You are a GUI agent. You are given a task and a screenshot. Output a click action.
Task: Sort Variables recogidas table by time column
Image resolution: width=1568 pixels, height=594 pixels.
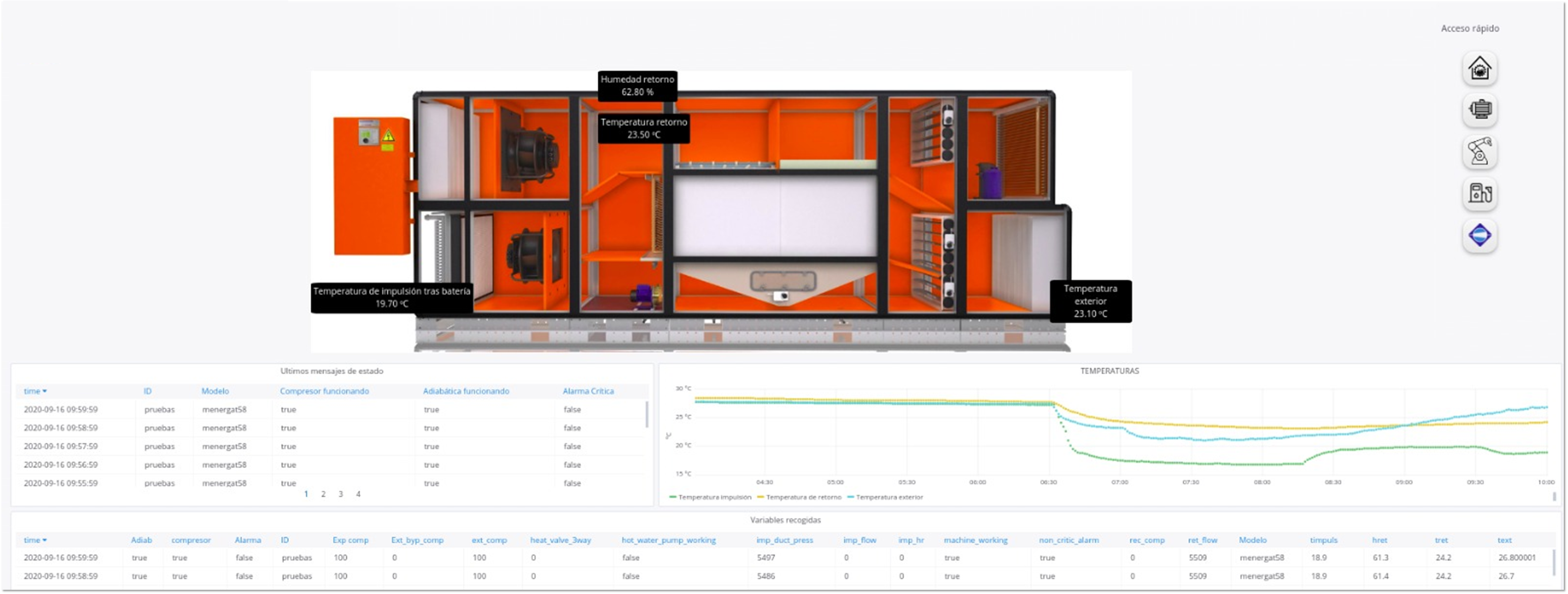tap(35, 540)
